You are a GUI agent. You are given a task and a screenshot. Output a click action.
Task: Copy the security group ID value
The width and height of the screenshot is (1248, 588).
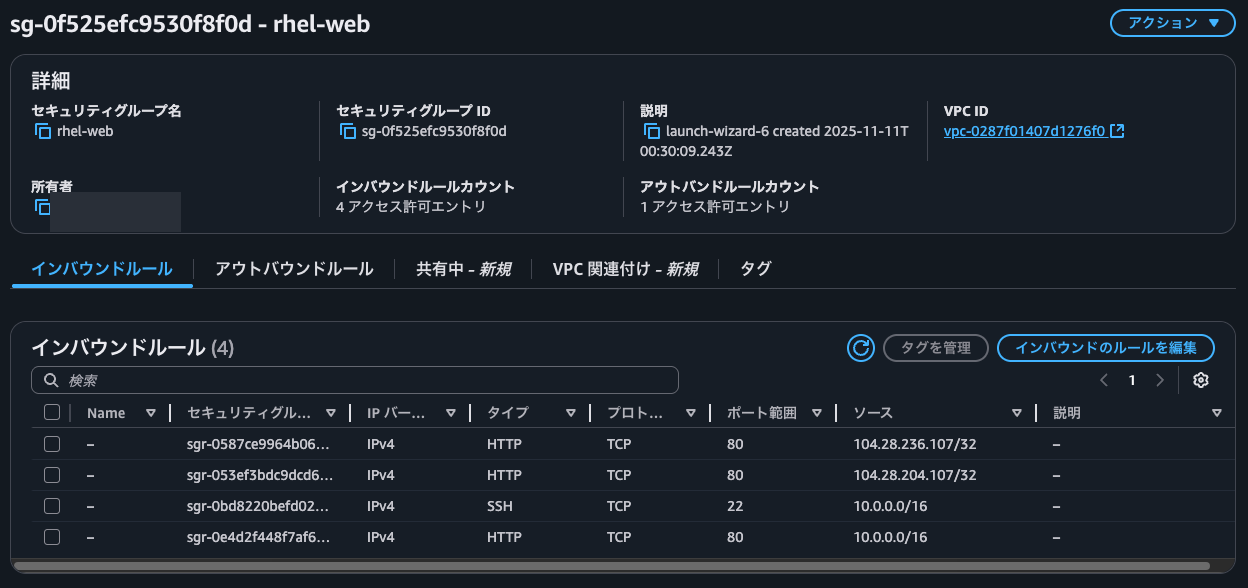(x=347, y=131)
